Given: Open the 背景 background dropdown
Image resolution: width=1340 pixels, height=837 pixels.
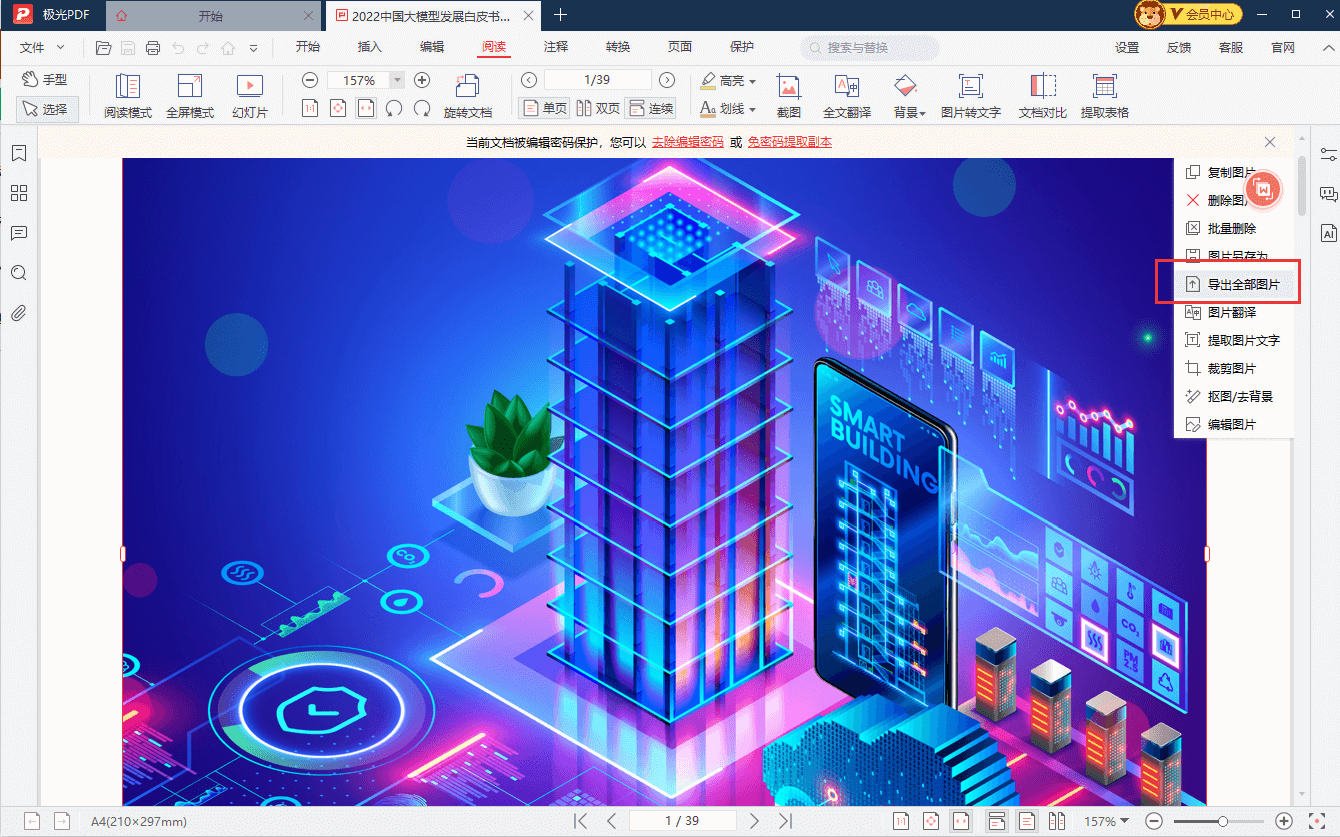Looking at the screenshot, I should [909, 112].
